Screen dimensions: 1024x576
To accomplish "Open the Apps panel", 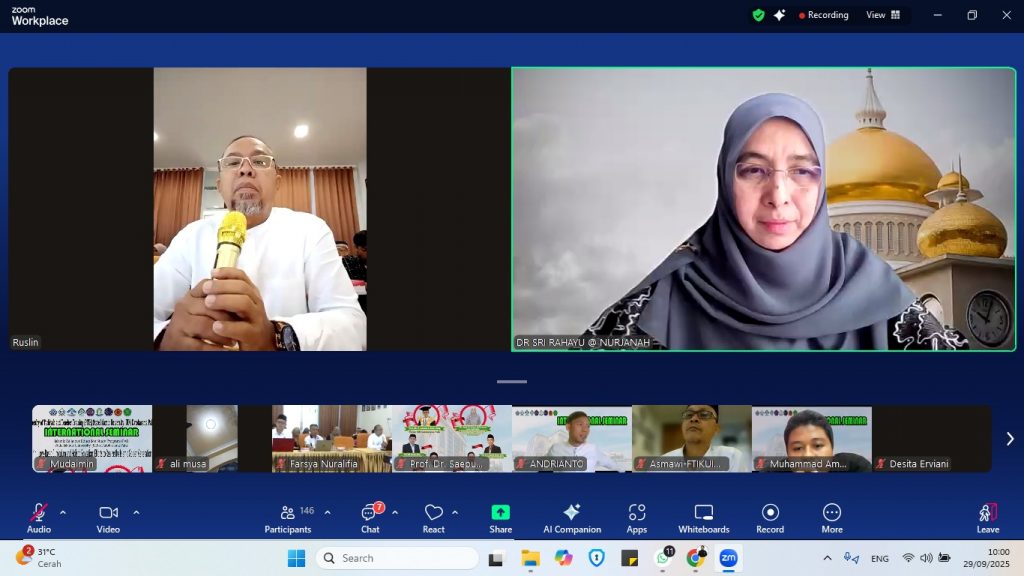I will pos(637,516).
